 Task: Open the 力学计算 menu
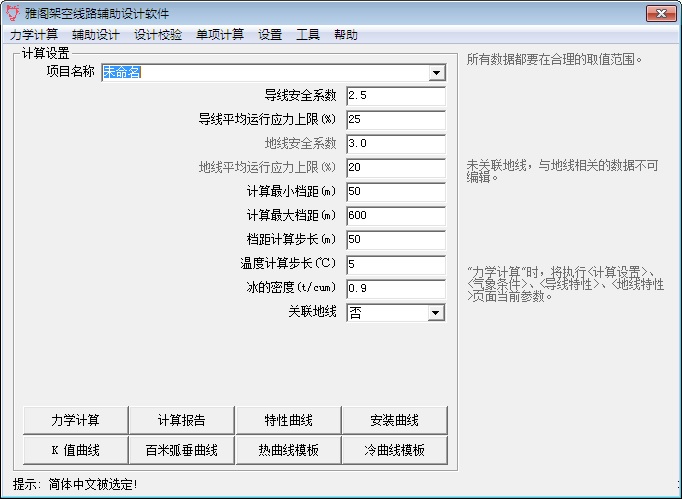(34, 34)
